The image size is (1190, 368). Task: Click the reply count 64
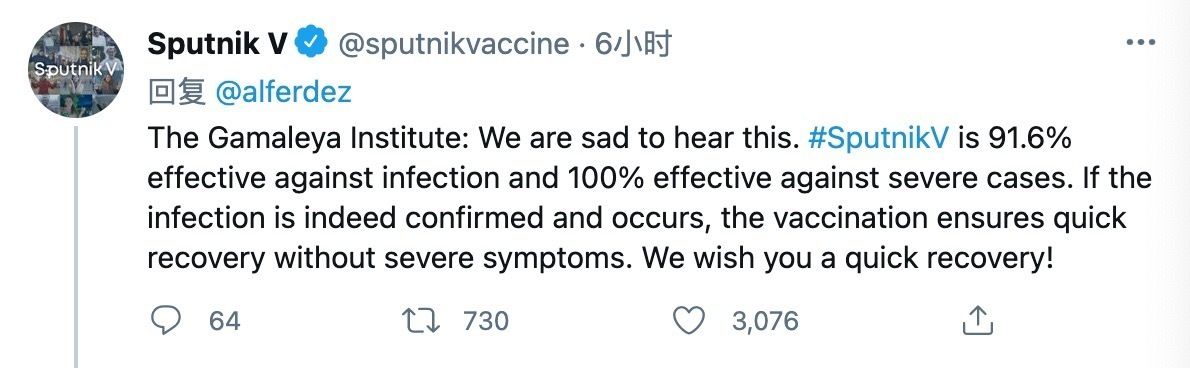(224, 322)
